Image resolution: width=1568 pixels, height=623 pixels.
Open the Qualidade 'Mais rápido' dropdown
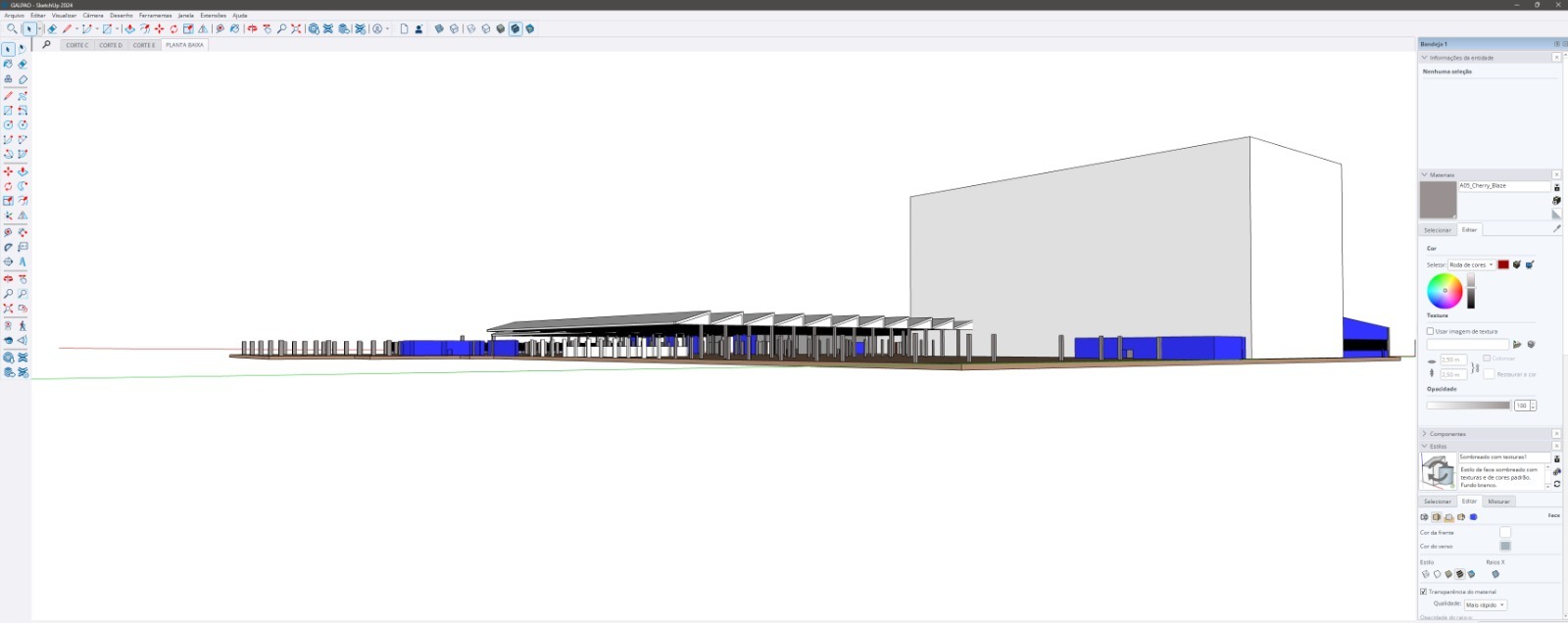point(1485,605)
